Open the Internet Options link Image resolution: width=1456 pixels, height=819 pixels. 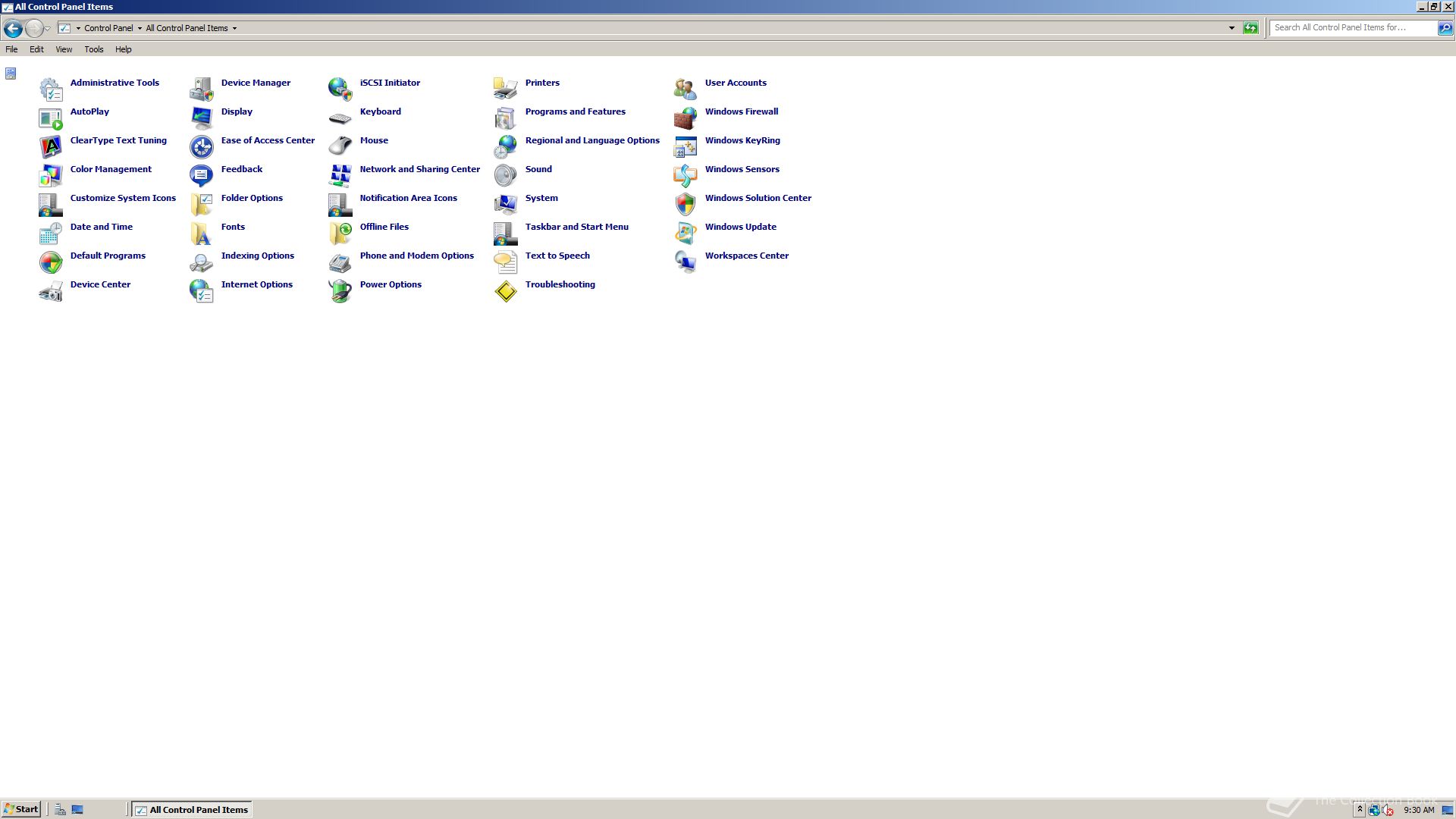[257, 284]
